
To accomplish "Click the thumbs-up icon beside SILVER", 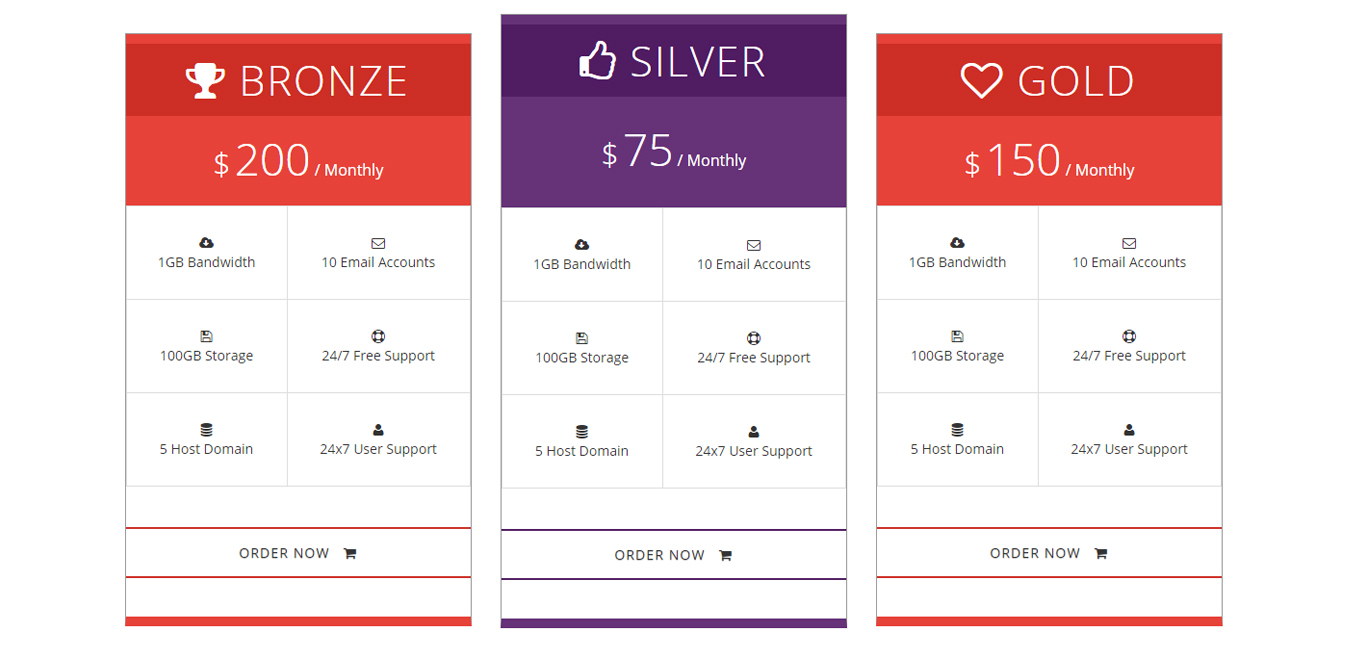I will [x=598, y=61].
